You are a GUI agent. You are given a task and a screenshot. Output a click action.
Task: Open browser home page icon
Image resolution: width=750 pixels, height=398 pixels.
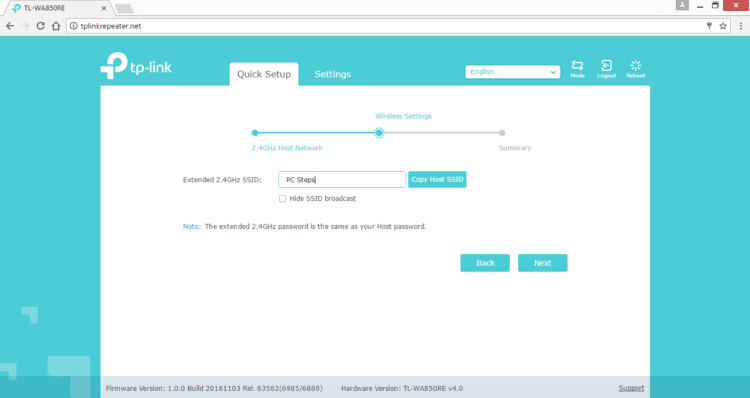56,26
